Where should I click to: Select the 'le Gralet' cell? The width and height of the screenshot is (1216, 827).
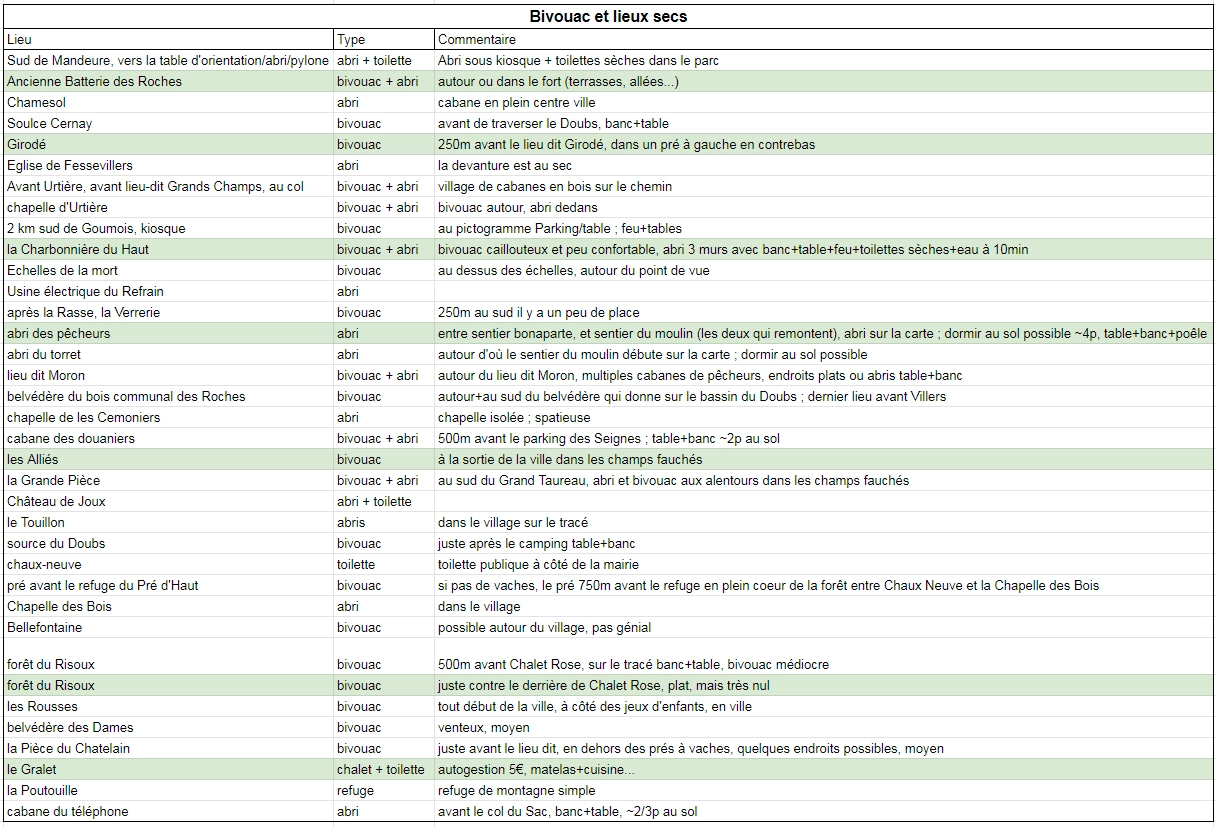point(169,770)
